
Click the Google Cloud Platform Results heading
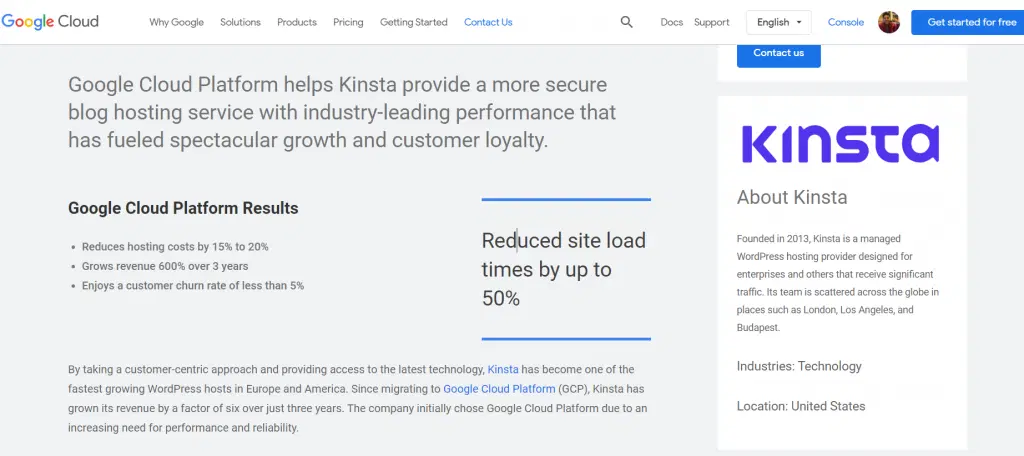183,208
